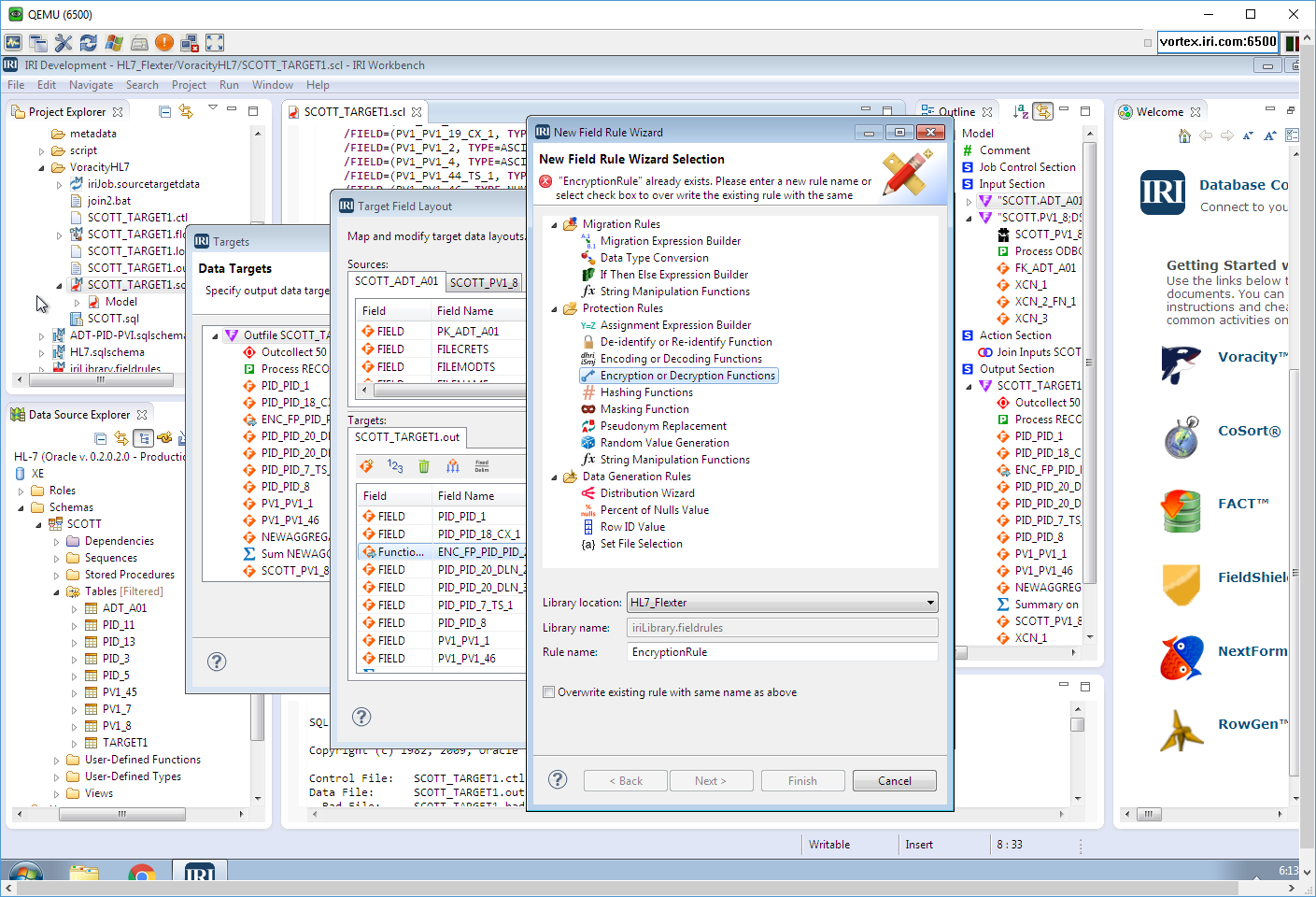The height and width of the screenshot is (897, 1316).
Task: Click Collapse All icon in Project Explorer
Action: pos(165,111)
